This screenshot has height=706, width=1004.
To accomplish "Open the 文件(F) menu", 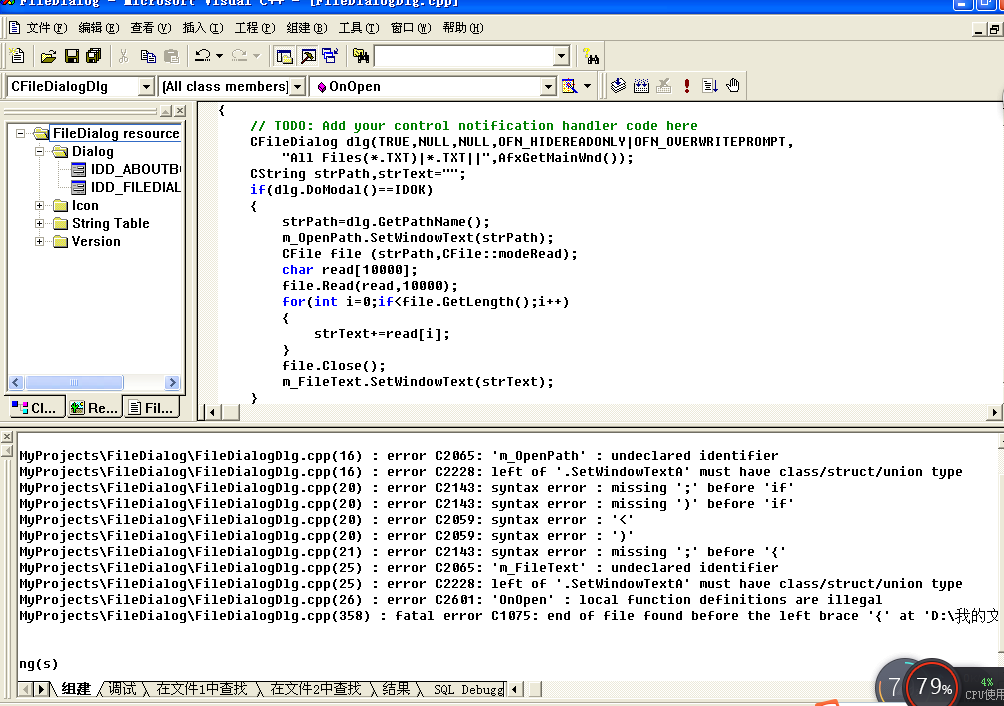I will click(x=46, y=28).
